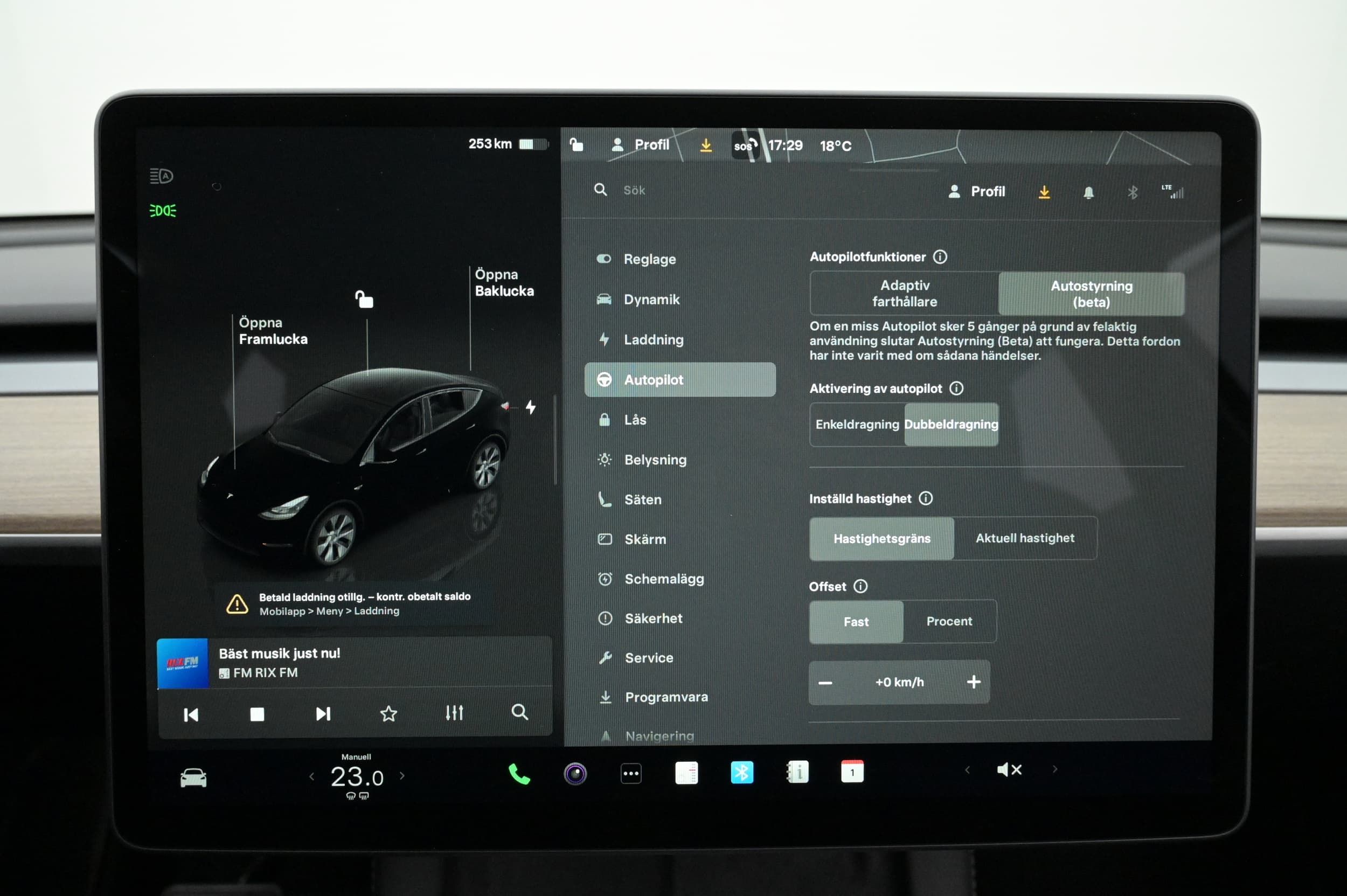Search media with the magnifier icon
The image size is (1347, 896).
(519, 712)
